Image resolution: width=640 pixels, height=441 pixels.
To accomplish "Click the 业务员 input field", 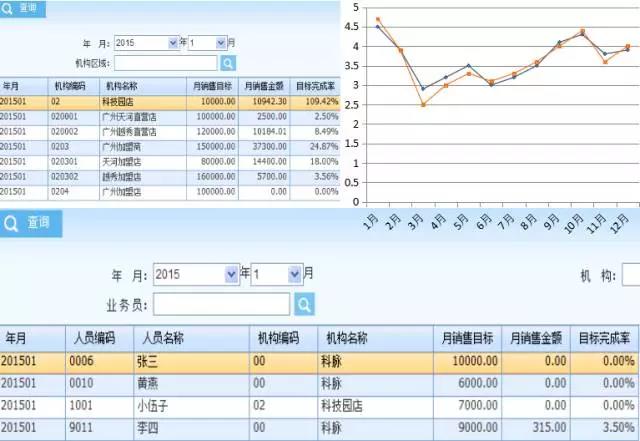I will pyautogui.click(x=222, y=304).
